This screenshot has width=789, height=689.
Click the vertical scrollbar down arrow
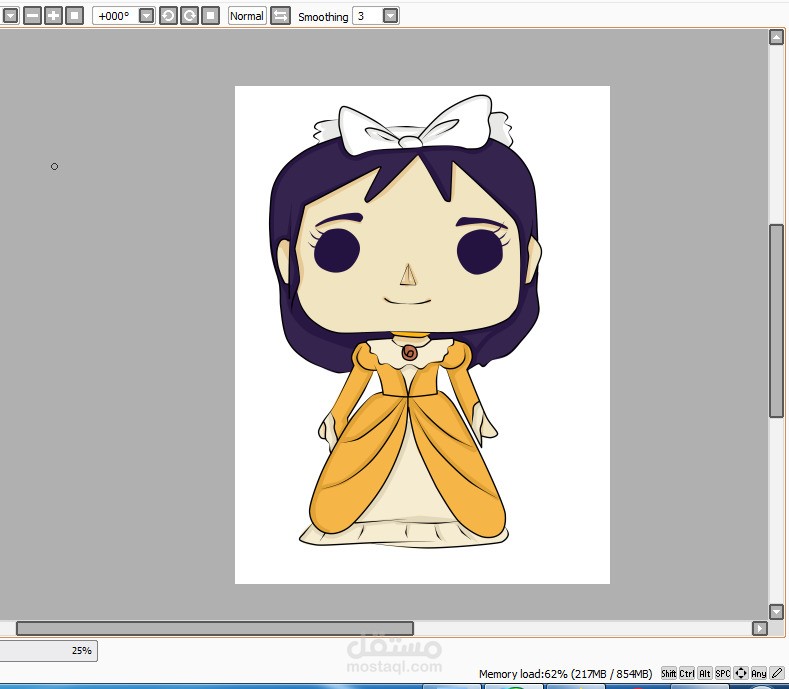tap(776, 611)
